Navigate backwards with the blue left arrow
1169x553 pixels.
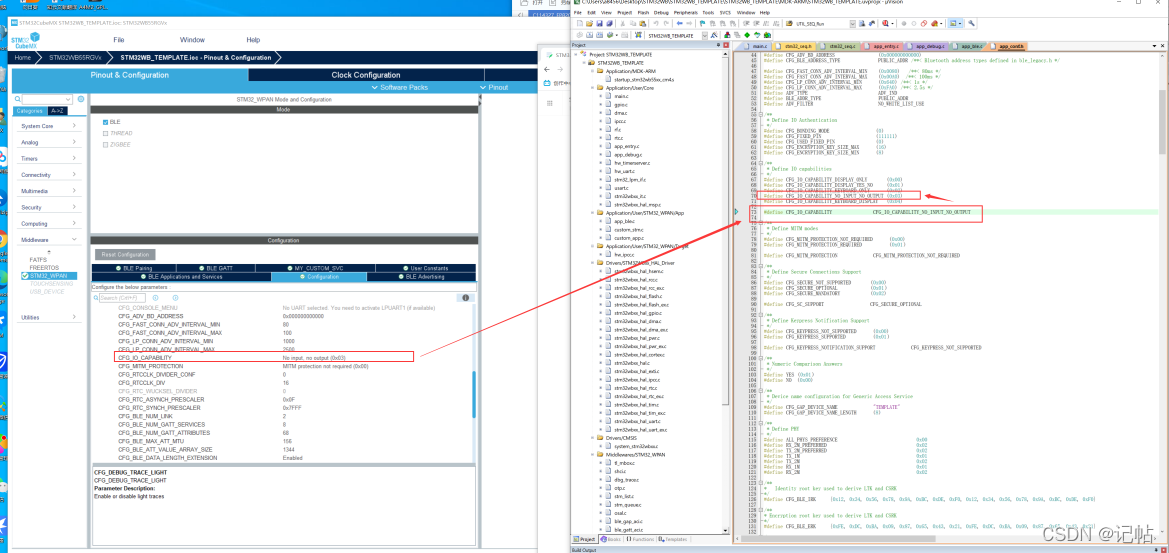tap(679, 24)
